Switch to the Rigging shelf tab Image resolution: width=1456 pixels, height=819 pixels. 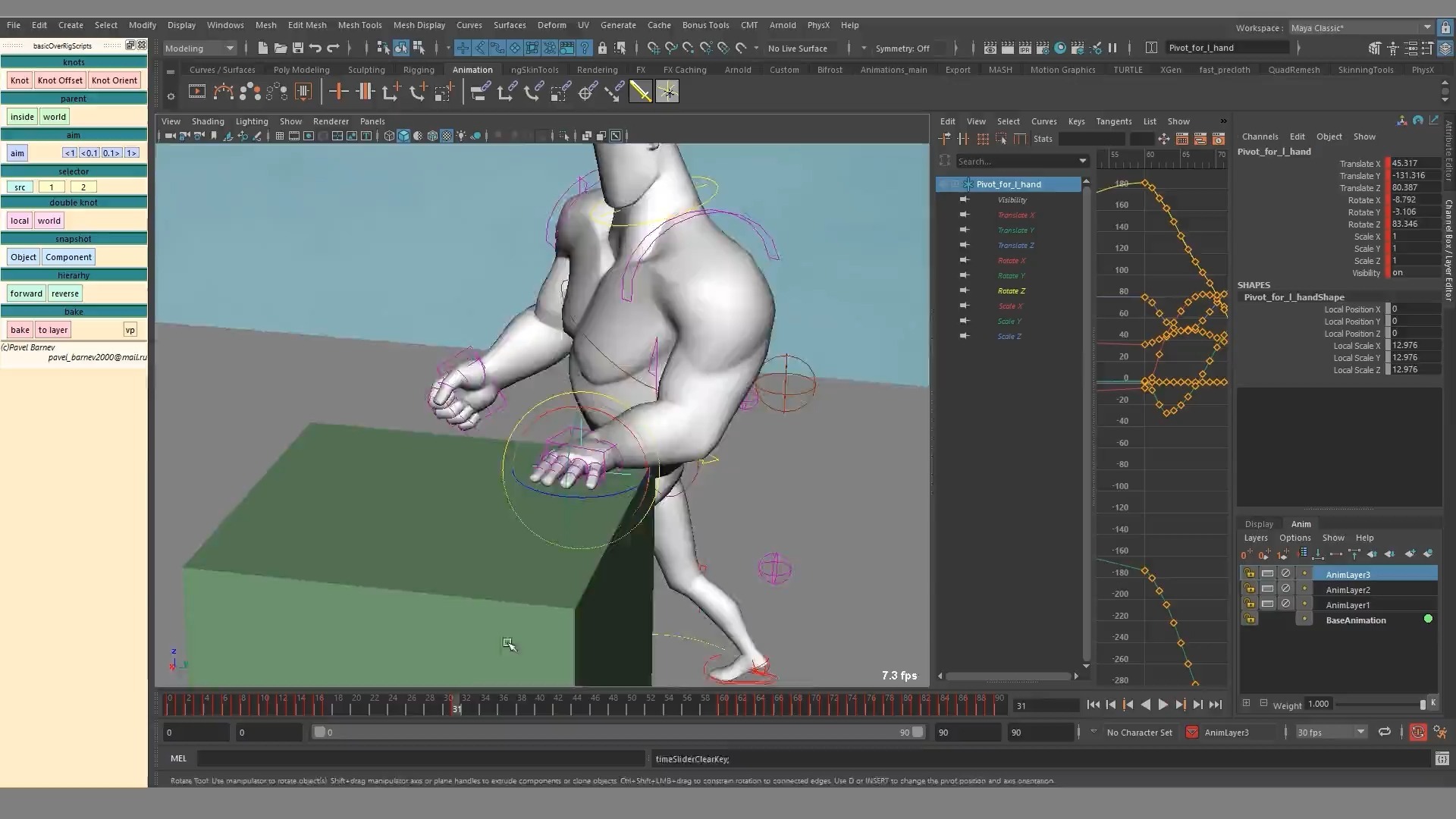[419, 70]
